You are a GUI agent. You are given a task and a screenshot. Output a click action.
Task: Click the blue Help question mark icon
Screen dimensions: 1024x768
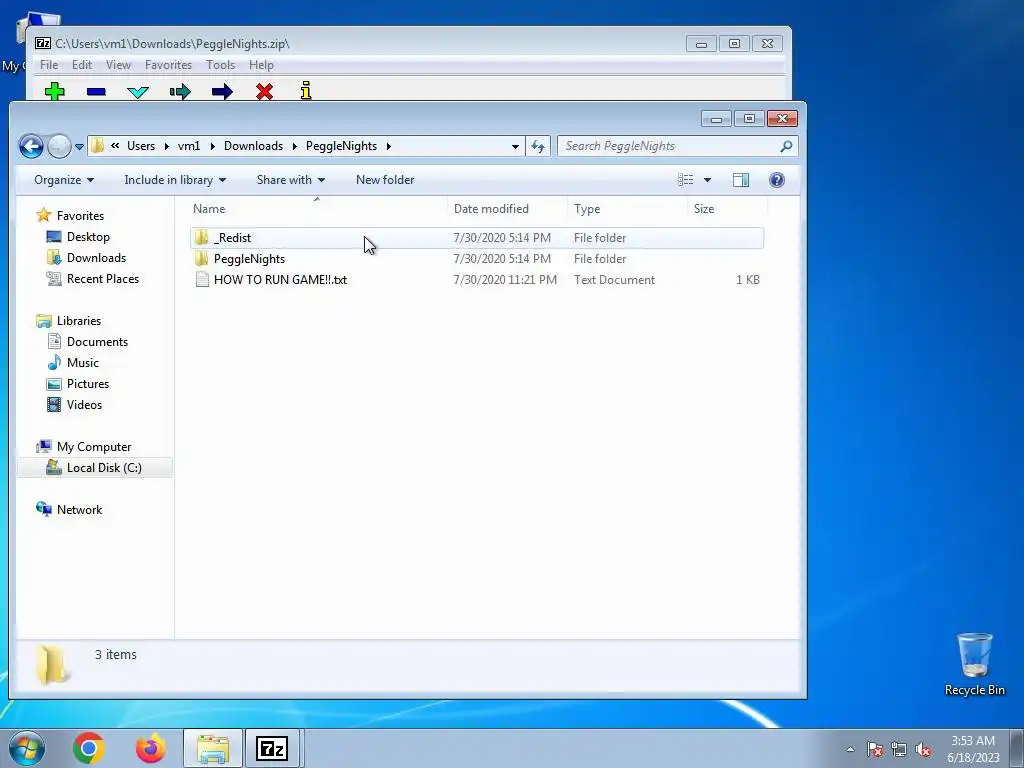point(776,180)
